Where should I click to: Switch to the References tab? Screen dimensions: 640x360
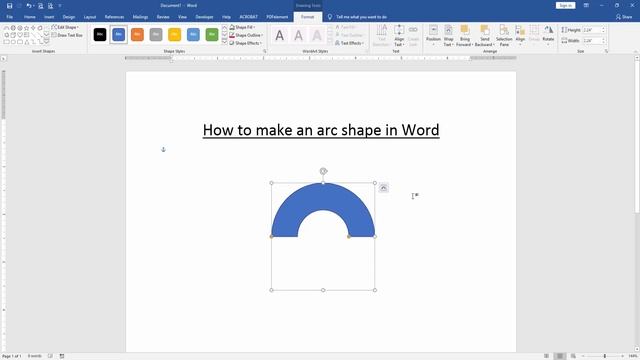114,17
